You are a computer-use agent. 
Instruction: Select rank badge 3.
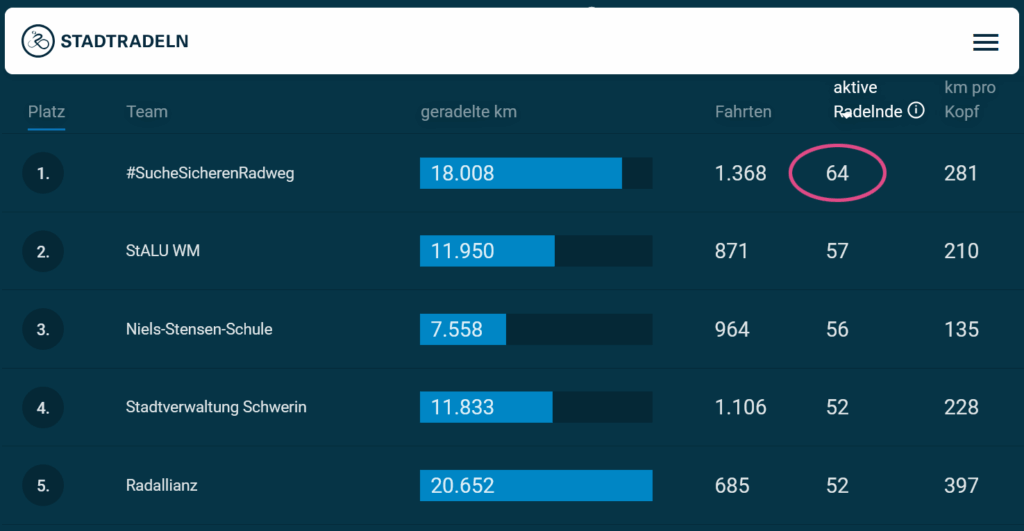[x=43, y=329]
